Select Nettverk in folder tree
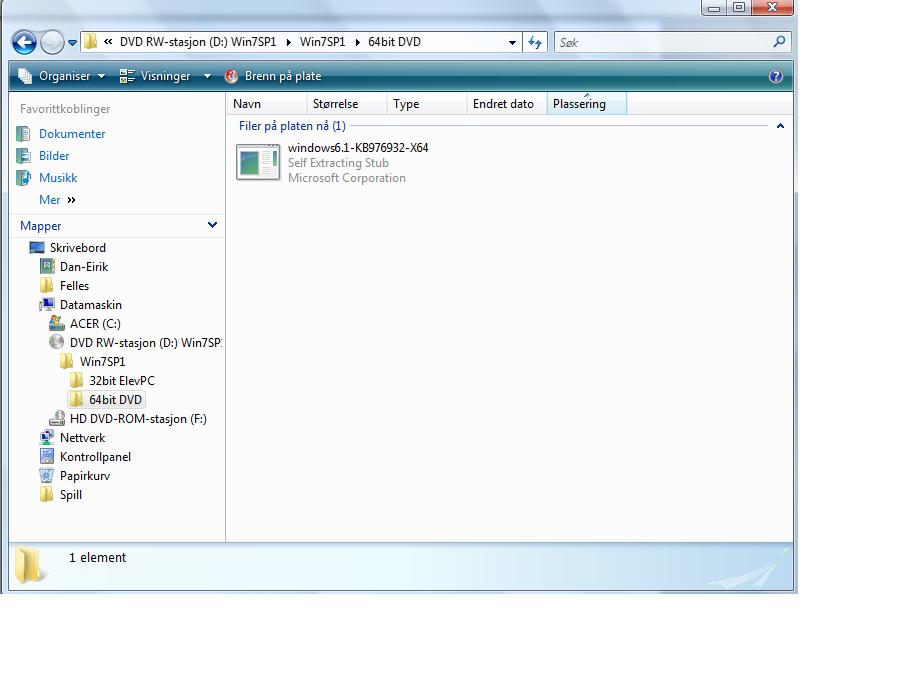The image size is (912, 684). 83,438
